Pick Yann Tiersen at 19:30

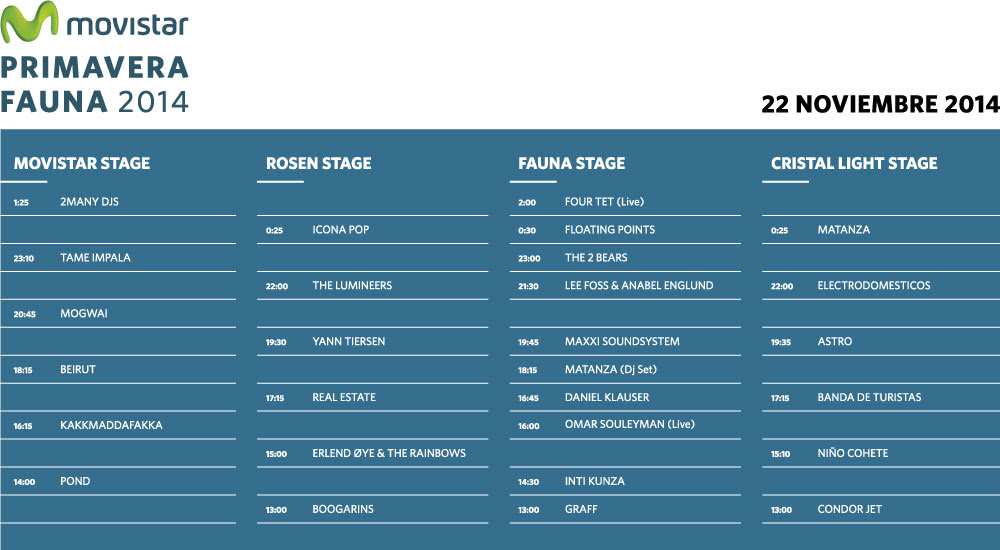click(x=372, y=341)
